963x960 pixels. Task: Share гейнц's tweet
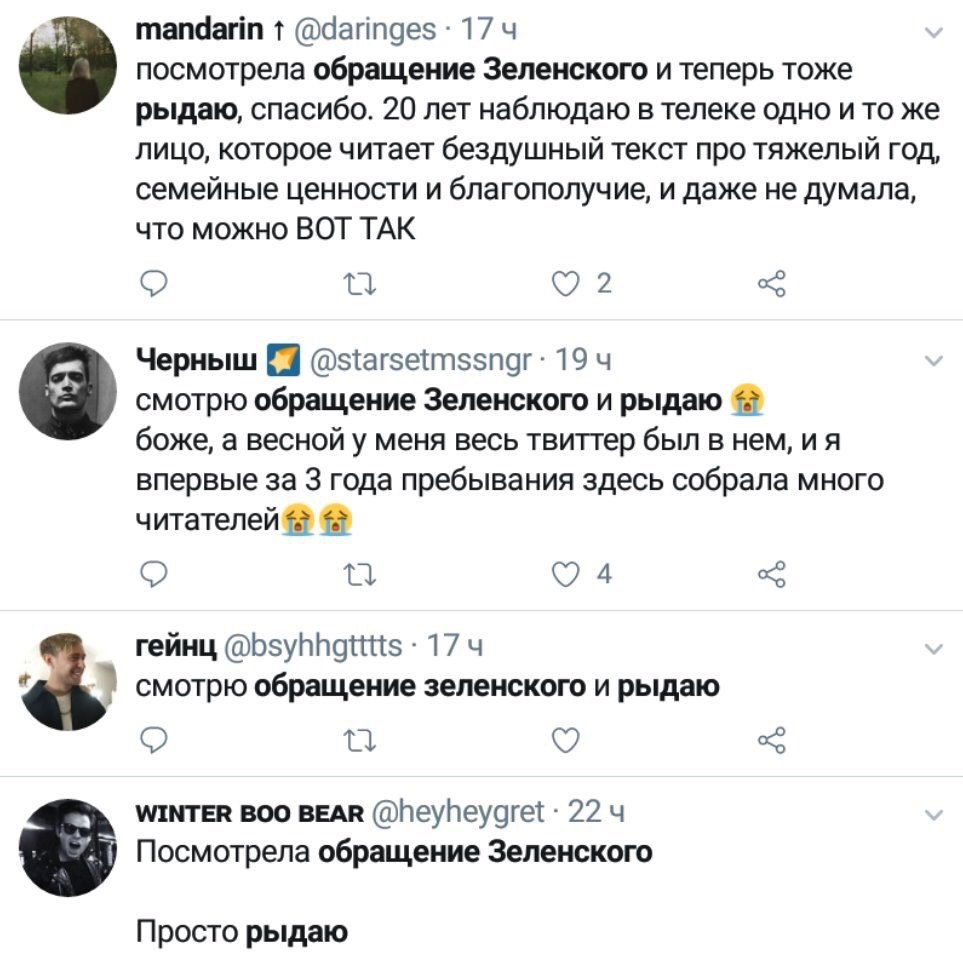[772, 739]
